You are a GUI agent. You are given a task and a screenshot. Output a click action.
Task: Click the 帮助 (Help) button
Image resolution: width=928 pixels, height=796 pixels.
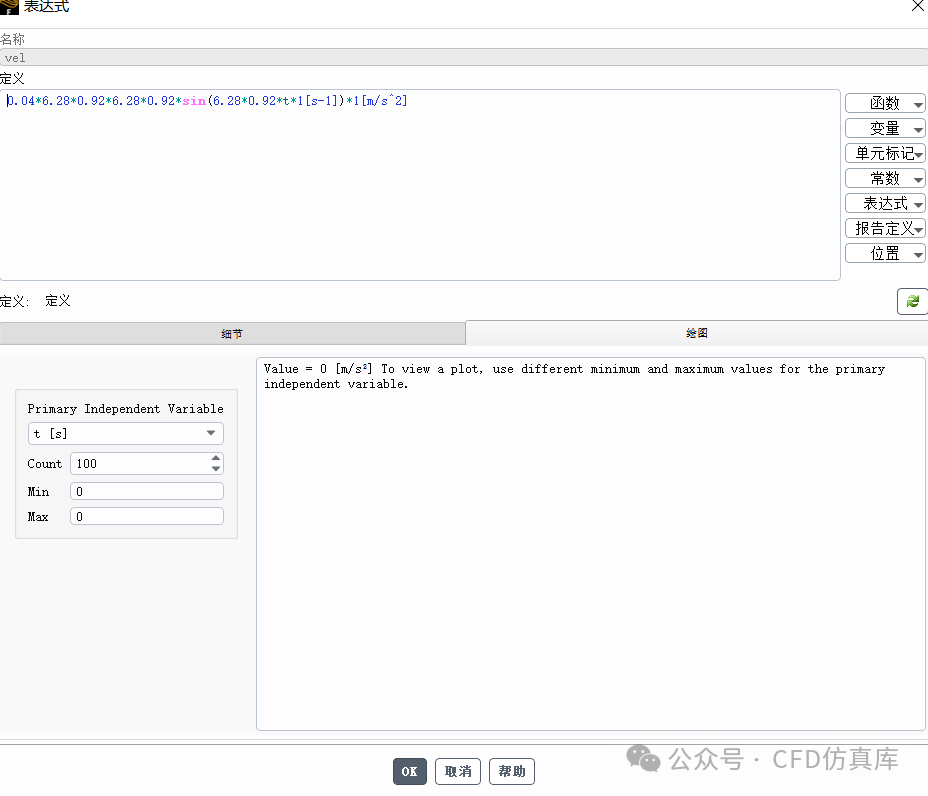click(511, 771)
